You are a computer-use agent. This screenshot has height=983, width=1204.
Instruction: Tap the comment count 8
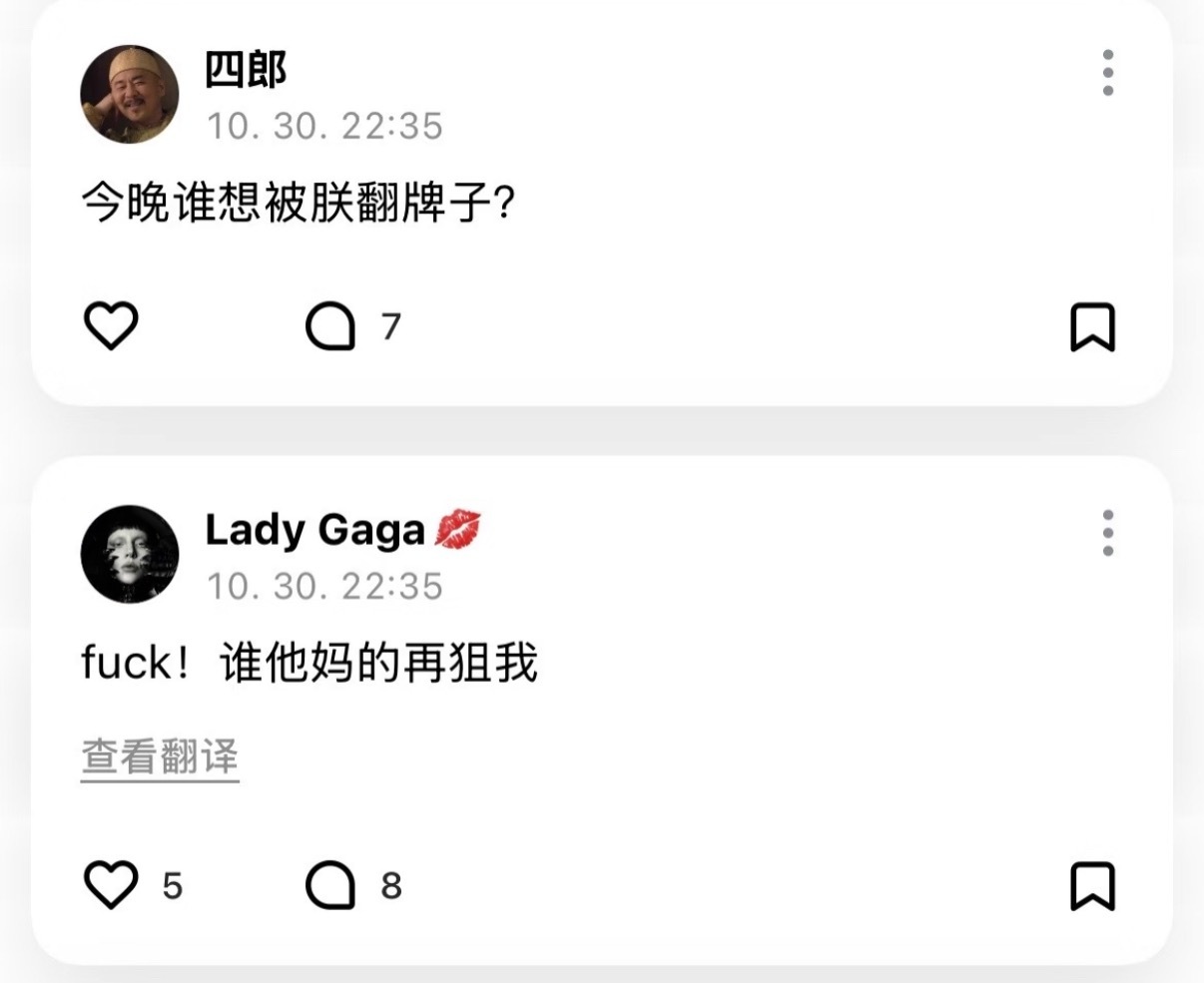point(391,885)
